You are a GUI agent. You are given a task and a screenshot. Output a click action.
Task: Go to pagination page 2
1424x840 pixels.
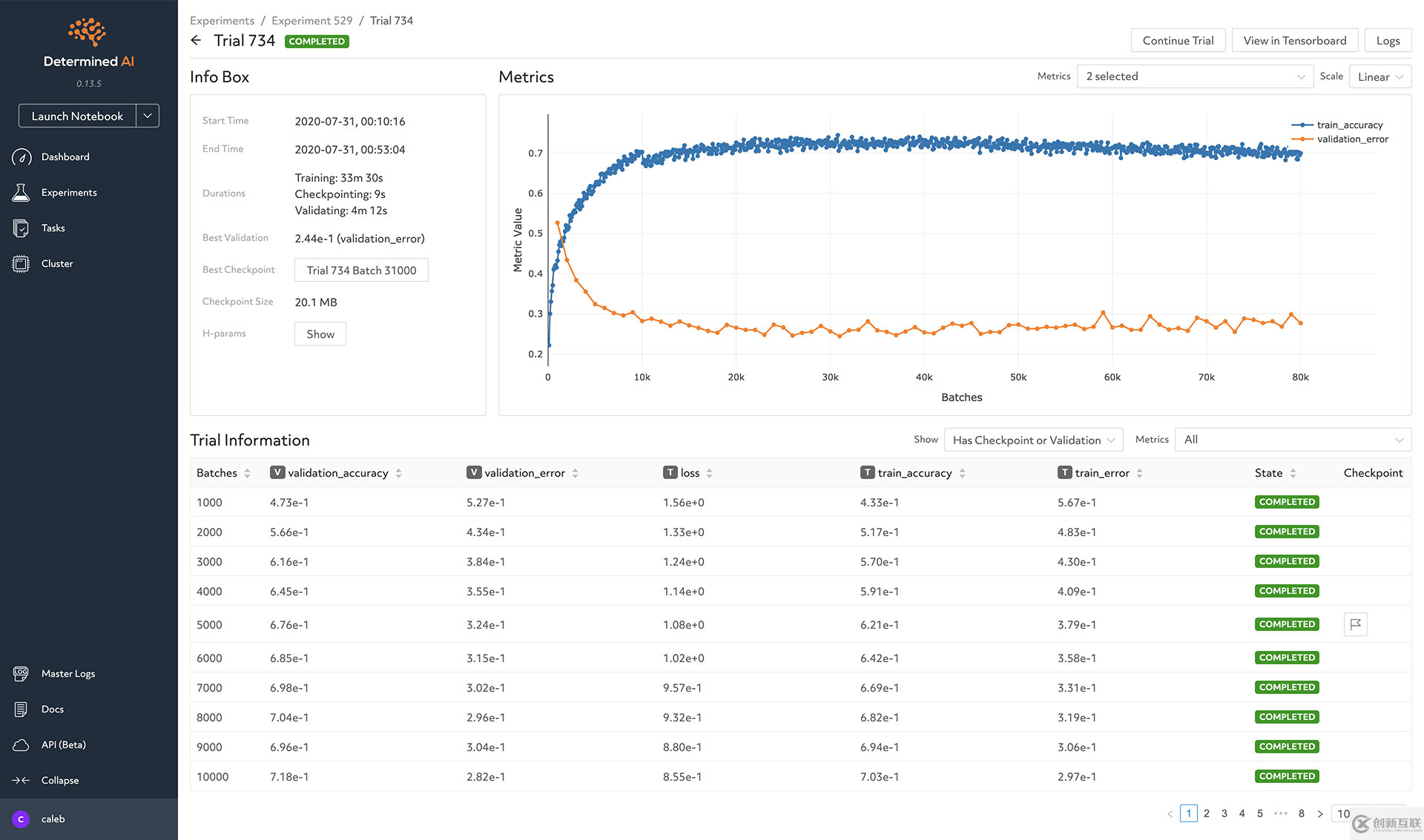point(1207,813)
